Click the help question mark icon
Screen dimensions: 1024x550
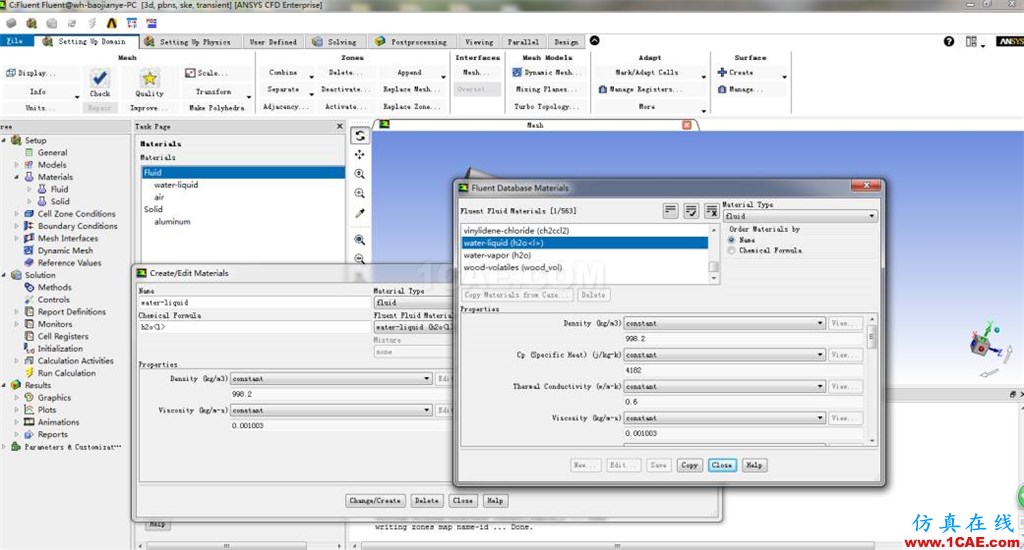click(x=949, y=41)
